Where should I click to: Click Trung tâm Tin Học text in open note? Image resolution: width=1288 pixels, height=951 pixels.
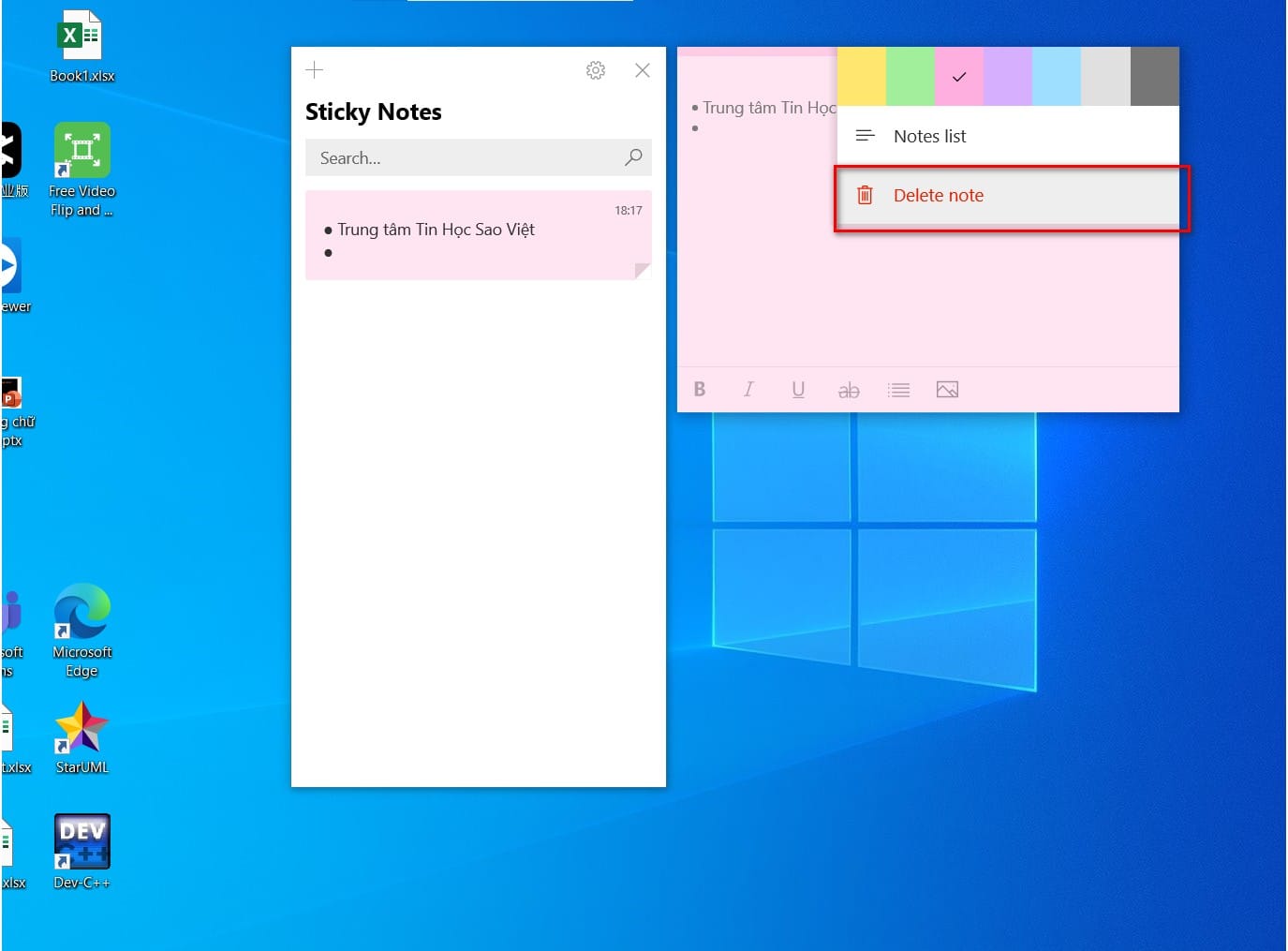[x=768, y=108]
